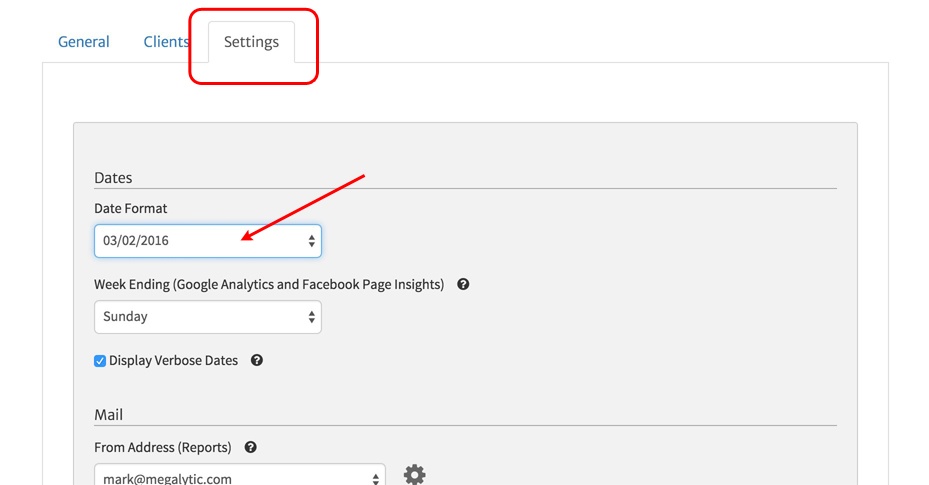Click the Mail section heading
This screenshot has width=929, height=485.
108,414
